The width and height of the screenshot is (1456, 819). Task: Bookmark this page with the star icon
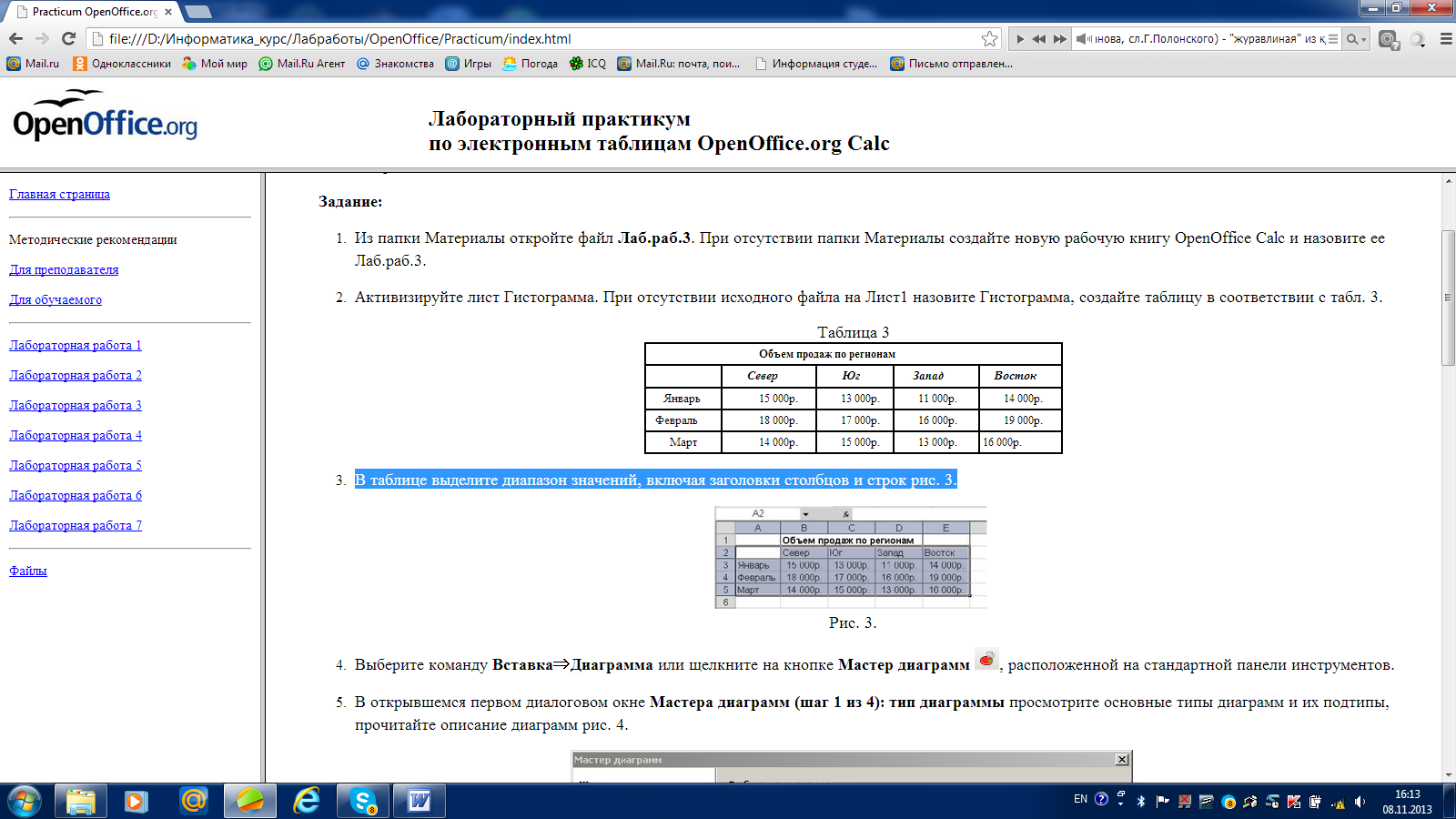coord(989,38)
